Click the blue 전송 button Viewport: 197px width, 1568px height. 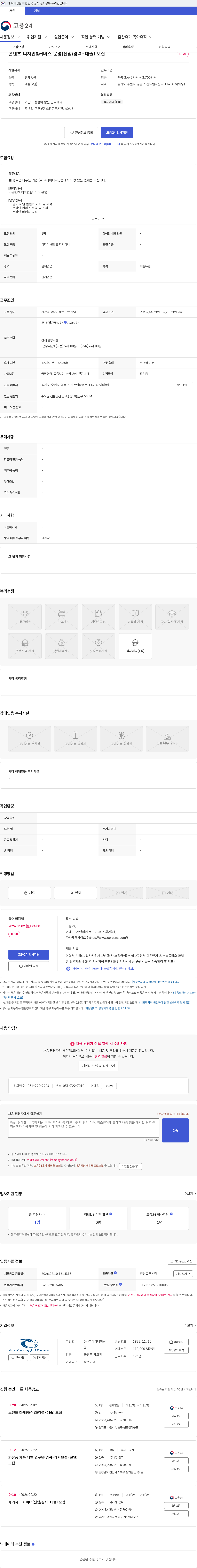coord(175,1130)
